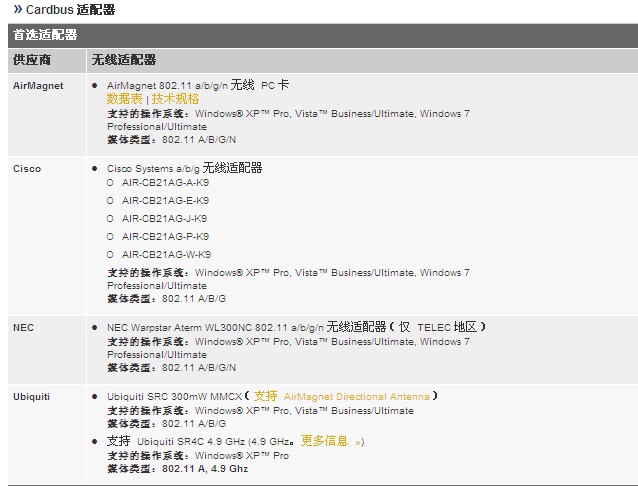Click the » arrow icon after 更多信息
638x486 pixels.
(x=359, y=442)
